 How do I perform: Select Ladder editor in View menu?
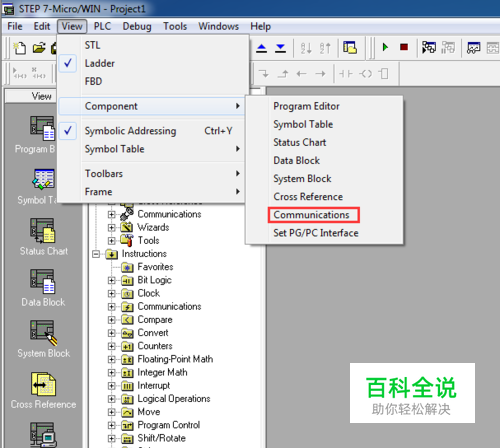click(153, 63)
